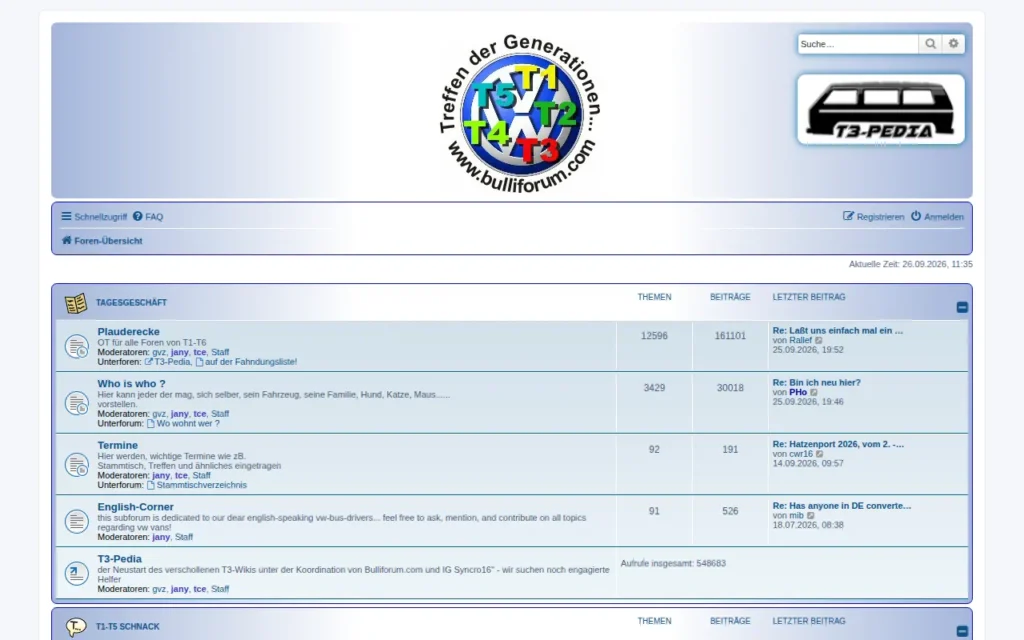Image resolution: width=1024 pixels, height=640 pixels.
Task: Open last post Re: Has anyone in DE converte
Action: [x=842, y=505]
